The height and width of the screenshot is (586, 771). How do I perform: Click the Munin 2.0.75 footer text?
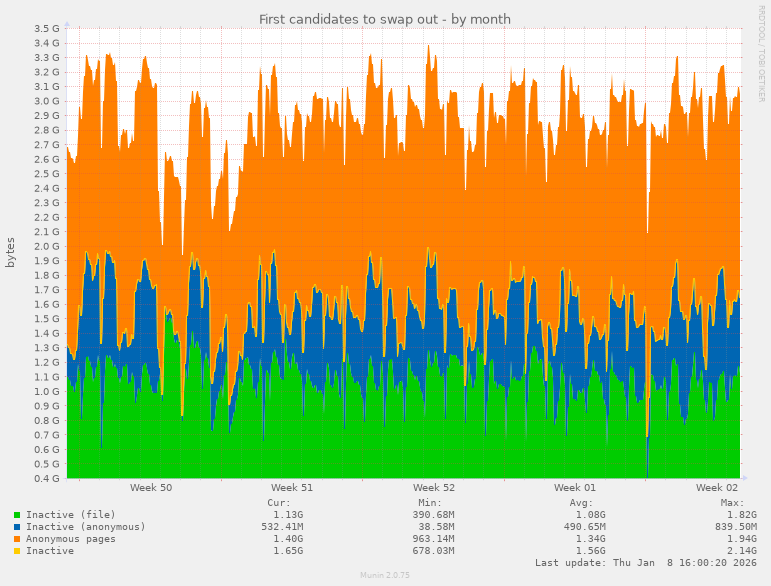coord(385,576)
